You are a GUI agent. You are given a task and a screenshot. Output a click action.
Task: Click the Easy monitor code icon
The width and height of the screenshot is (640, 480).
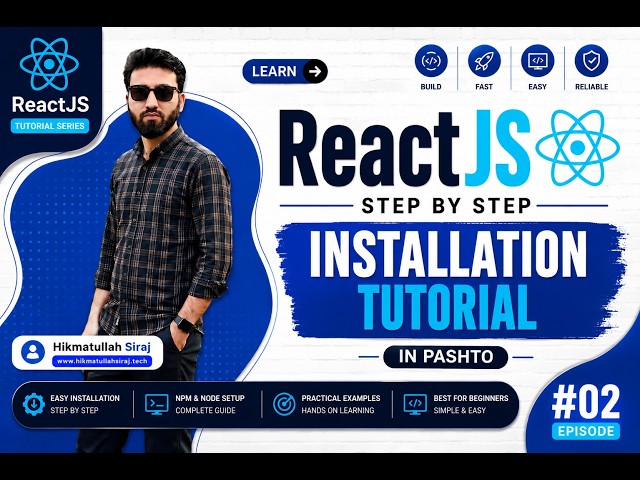[538, 61]
